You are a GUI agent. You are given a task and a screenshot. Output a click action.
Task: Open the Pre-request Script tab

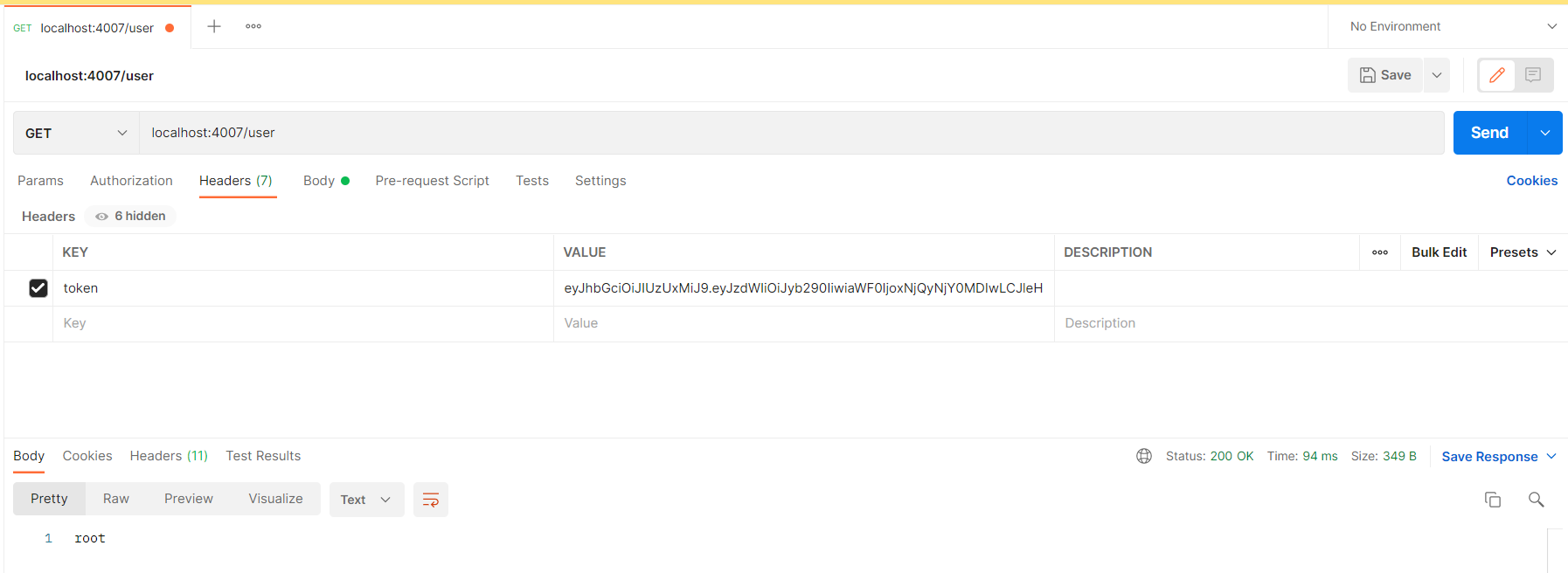pyautogui.click(x=432, y=181)
